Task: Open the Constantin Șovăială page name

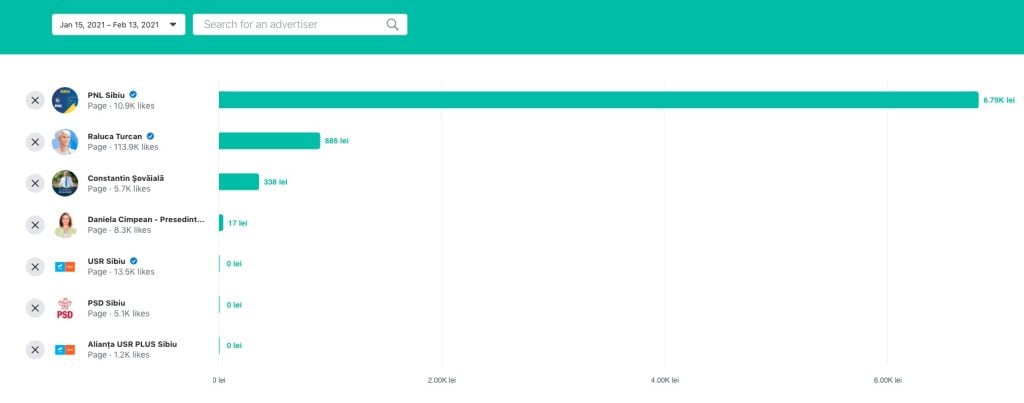Action: (126, 178)
